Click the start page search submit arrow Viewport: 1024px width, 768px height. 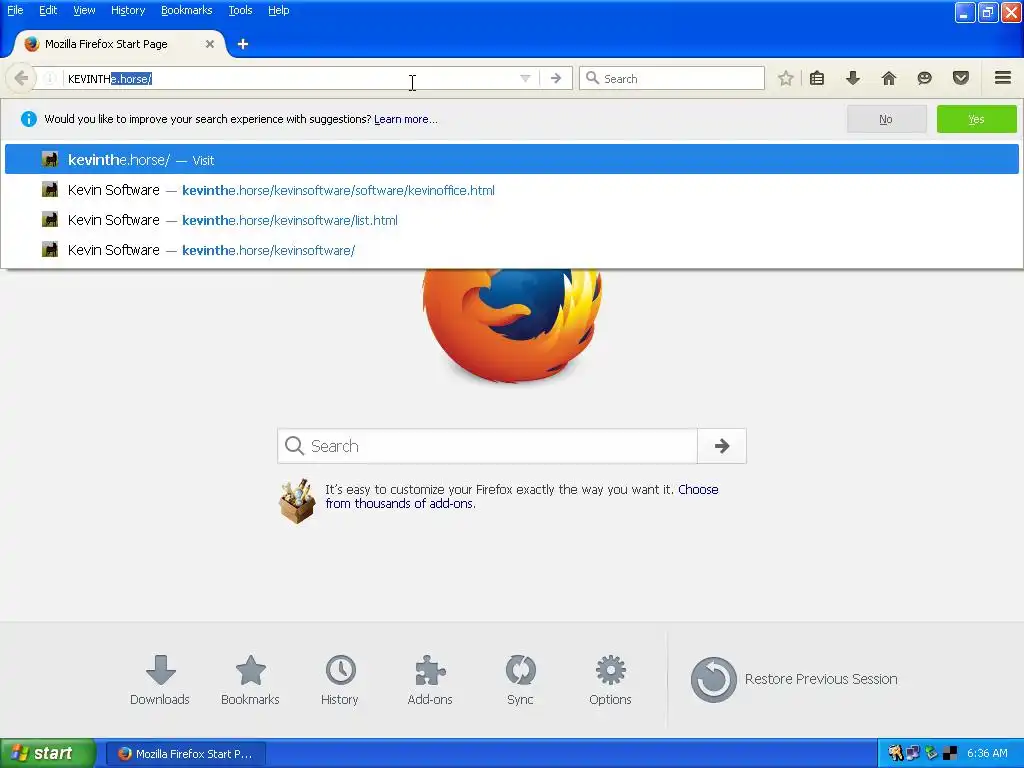point(722,446)
